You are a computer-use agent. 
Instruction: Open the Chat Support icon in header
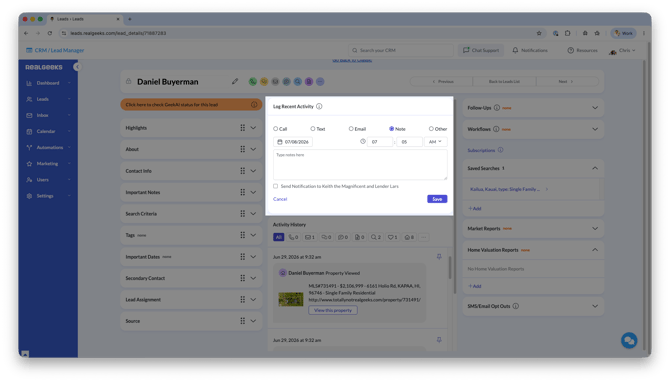tap(466, 50)
